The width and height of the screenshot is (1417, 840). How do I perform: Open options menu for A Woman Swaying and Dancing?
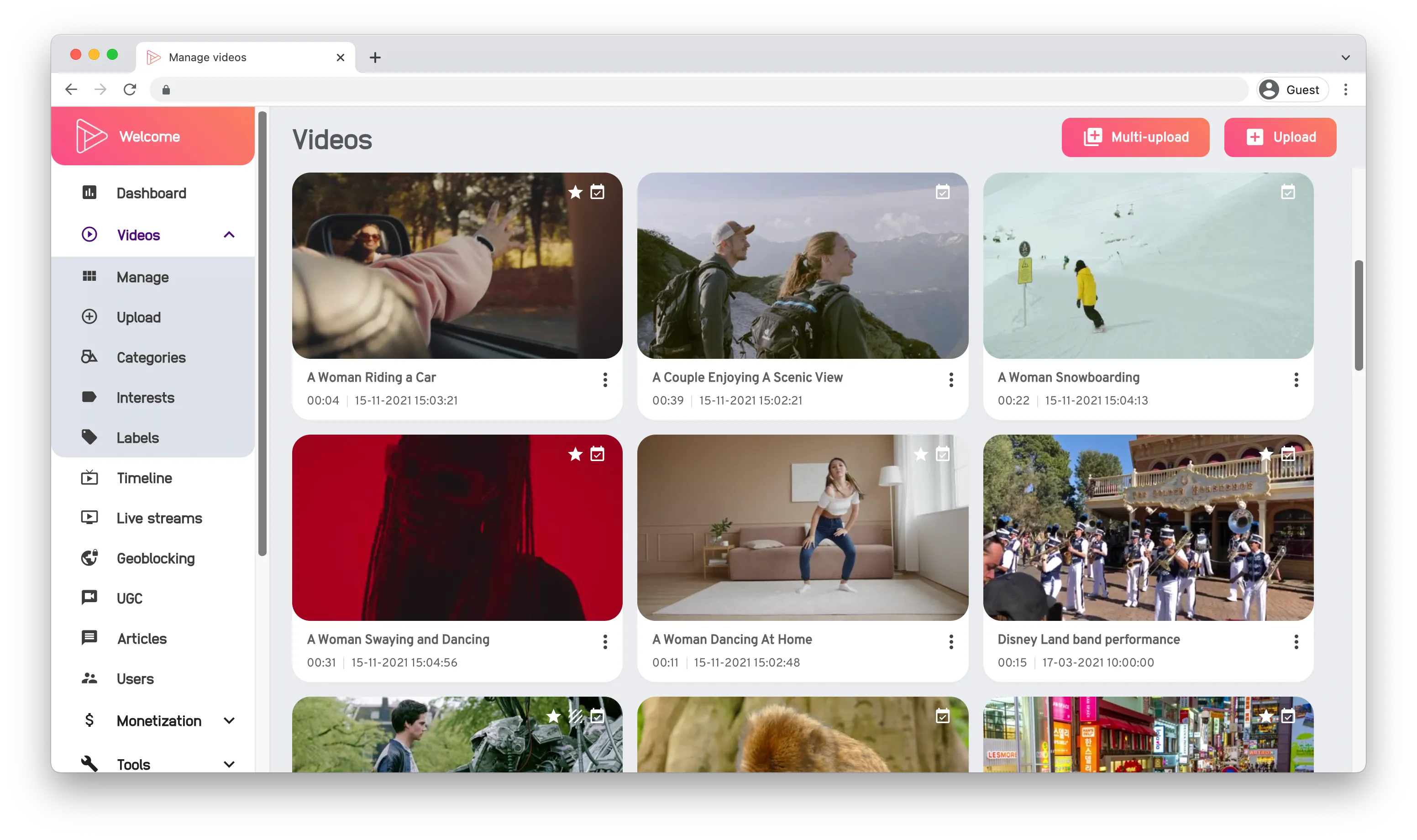(605, 642)
